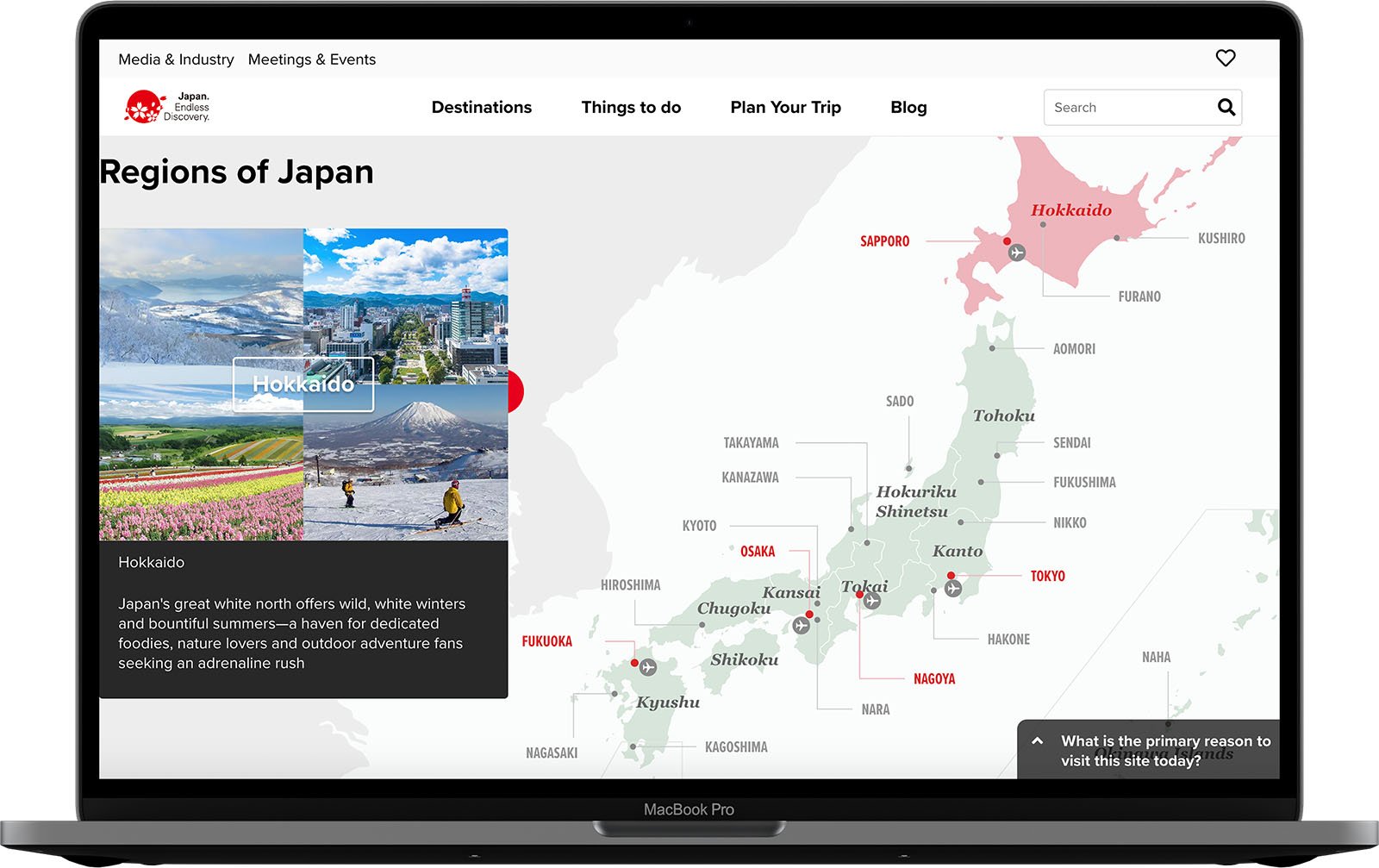Select the Fukuoka airport plane icon
1379x868 pixels.
coord(648,667)
